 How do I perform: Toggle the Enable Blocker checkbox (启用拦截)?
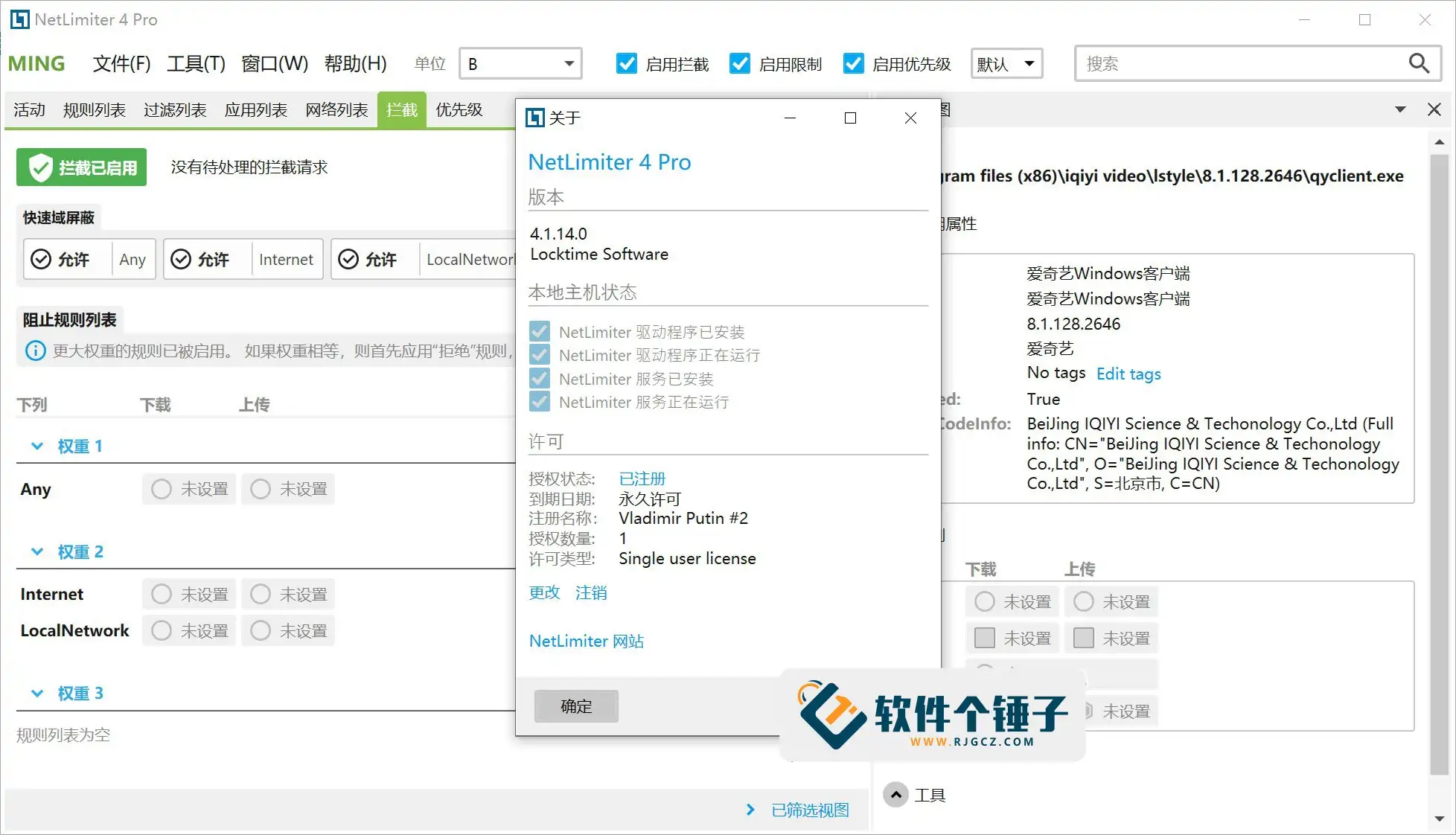point(627,64)
